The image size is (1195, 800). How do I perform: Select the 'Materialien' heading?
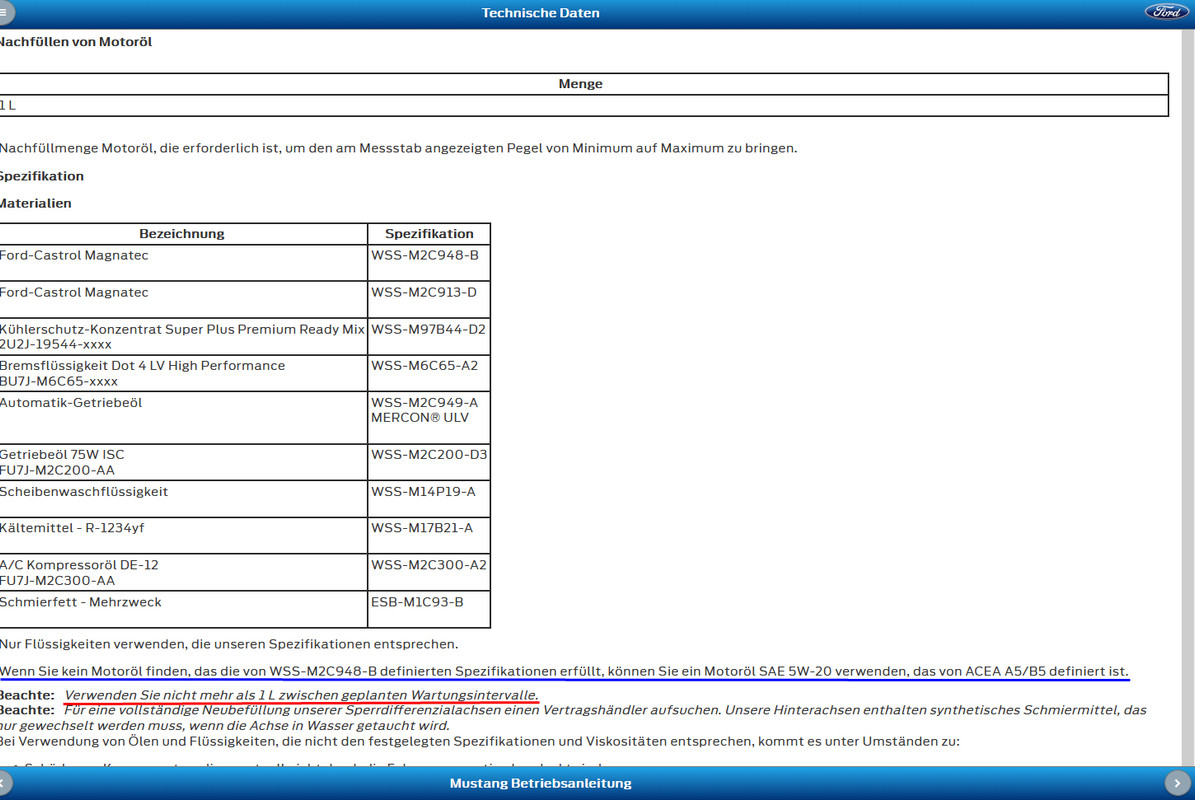tap(36, 203)
